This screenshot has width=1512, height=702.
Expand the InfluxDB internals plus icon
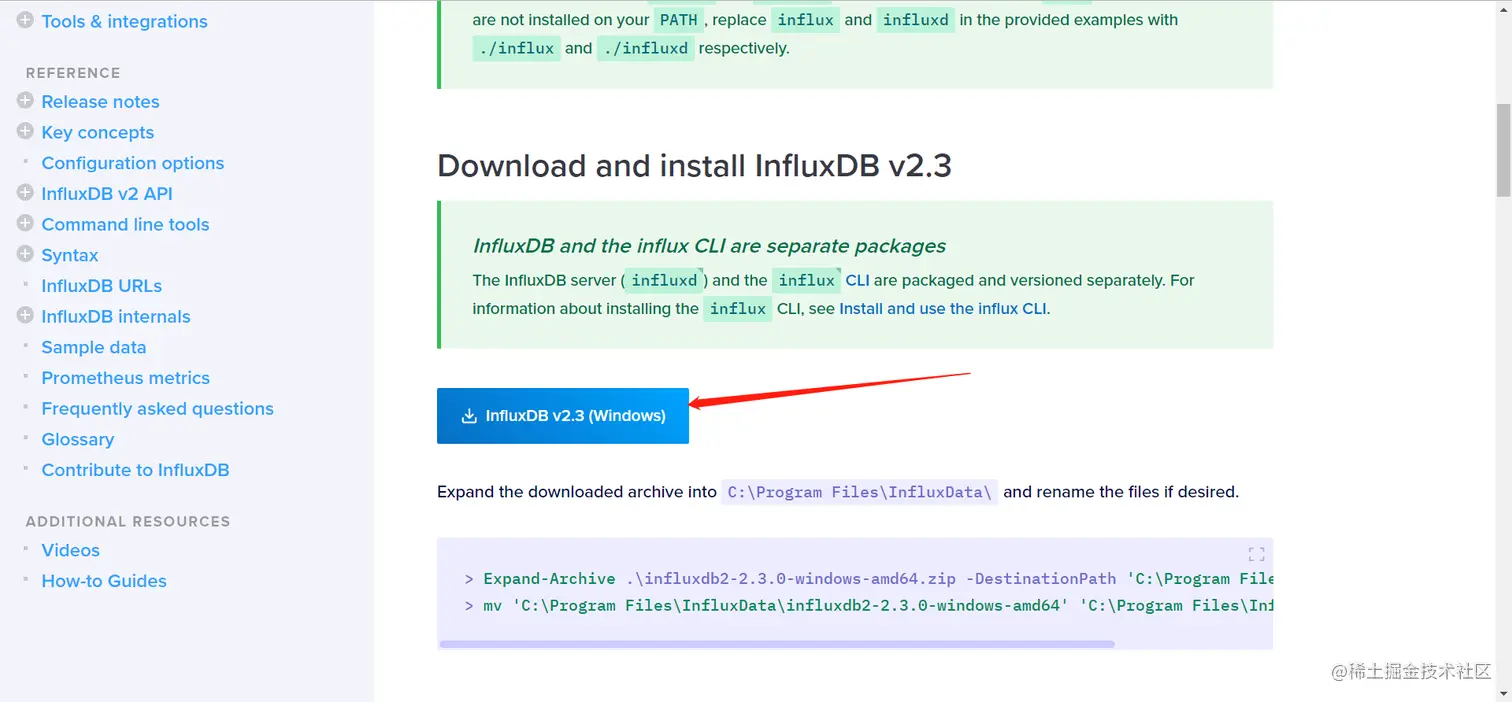pos(25,316)
